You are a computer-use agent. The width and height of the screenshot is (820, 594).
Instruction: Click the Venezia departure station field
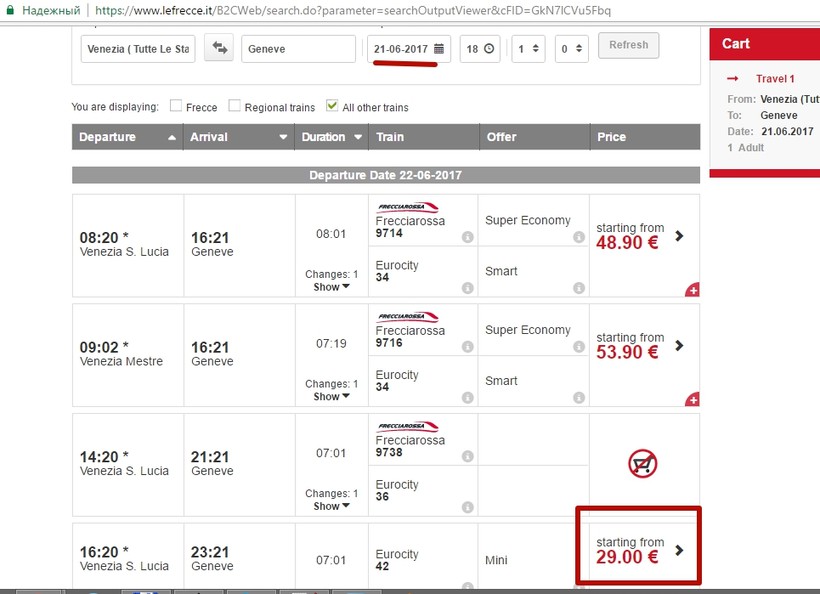pos(137,48)
